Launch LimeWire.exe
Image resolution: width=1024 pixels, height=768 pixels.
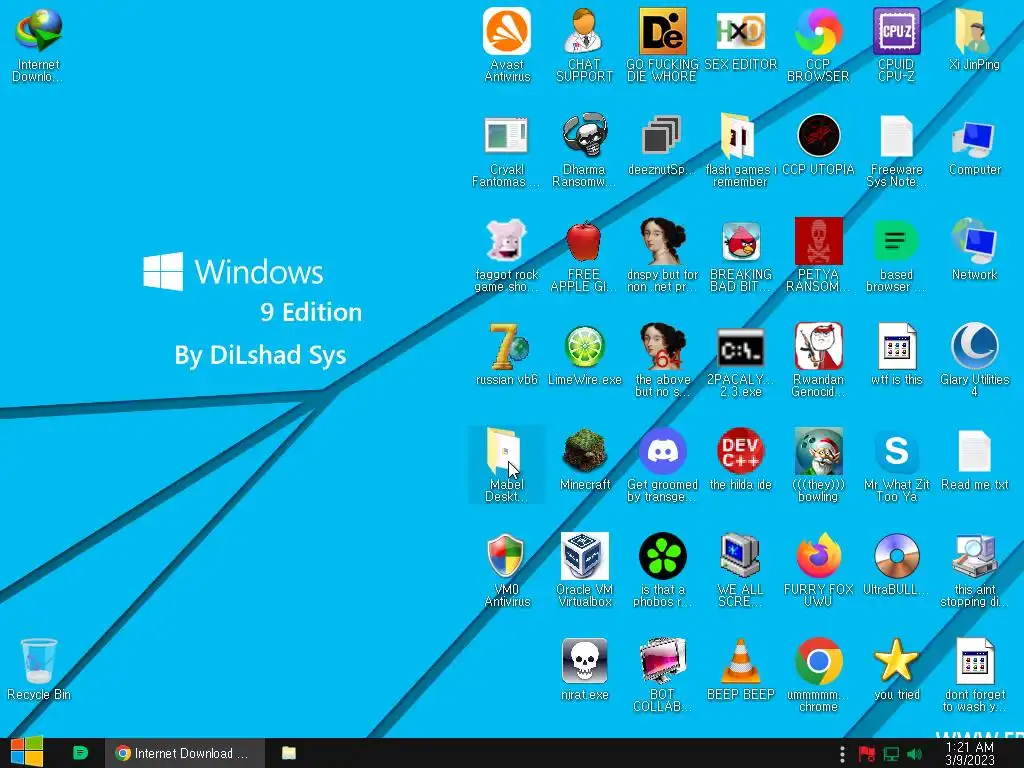point(584,355)
